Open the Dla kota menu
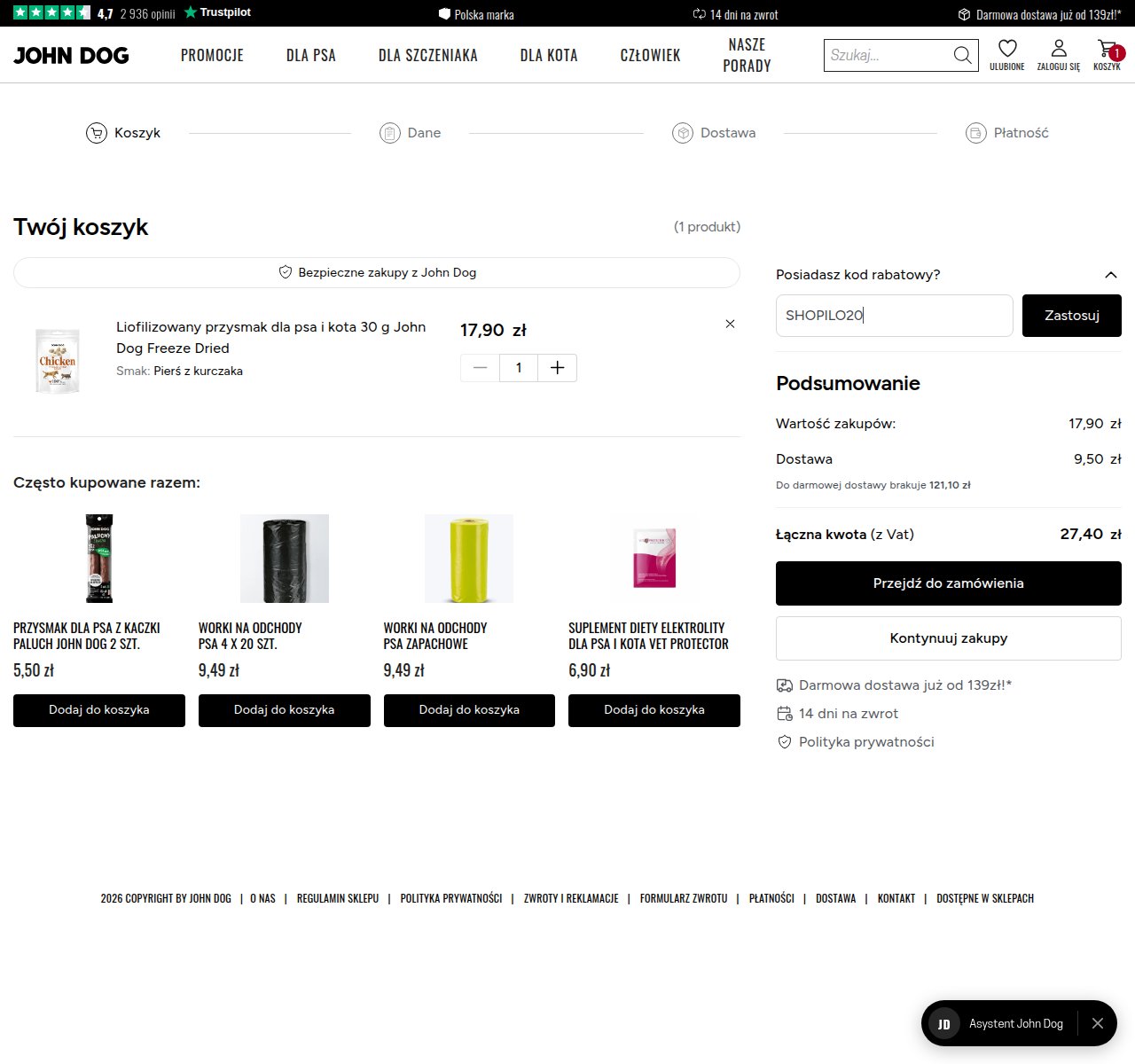Image resolution: width=1135 pixels, height=1064 pixels. click(x=549, y=55)
